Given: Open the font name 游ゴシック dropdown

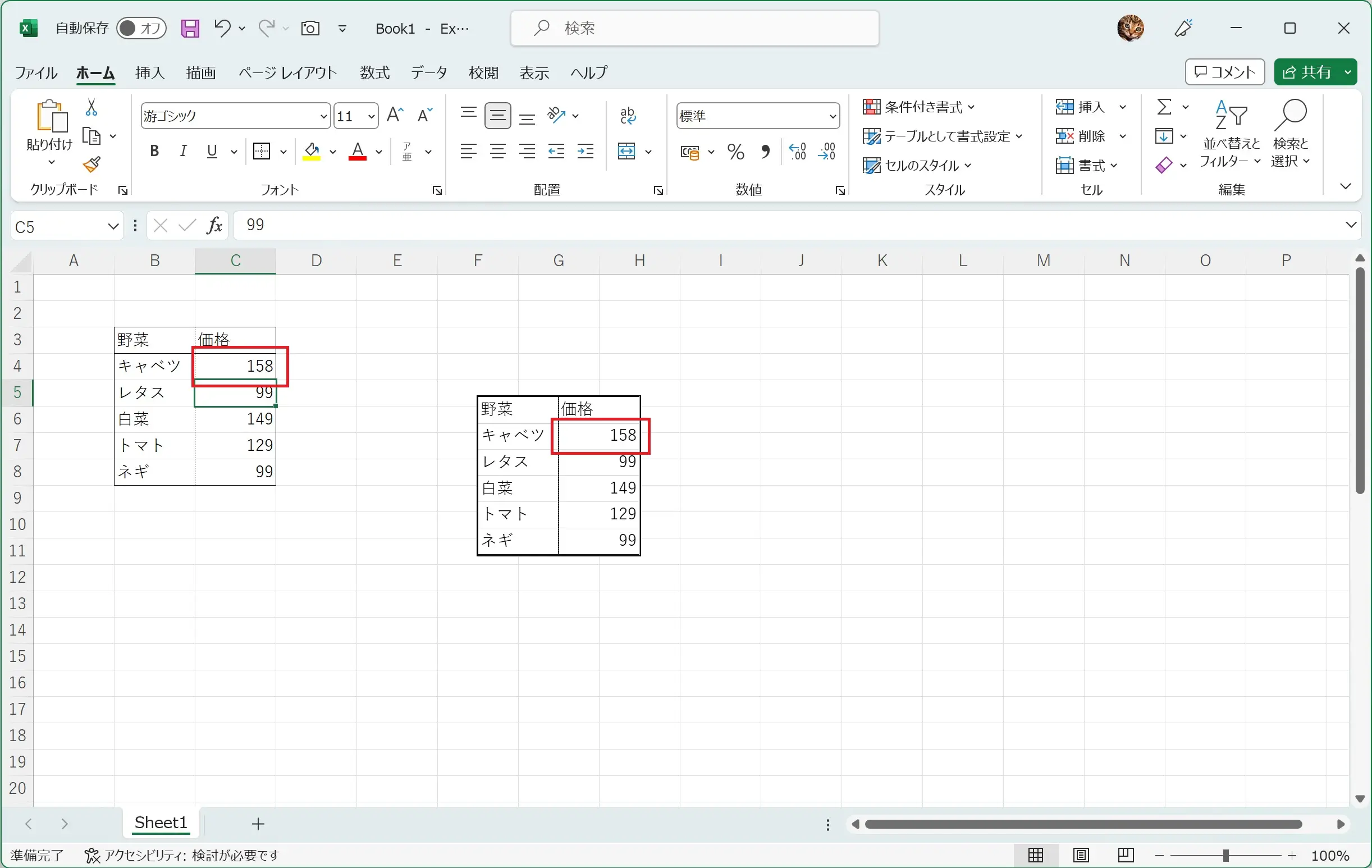Looking at the screenshot, I should [323, 116].
